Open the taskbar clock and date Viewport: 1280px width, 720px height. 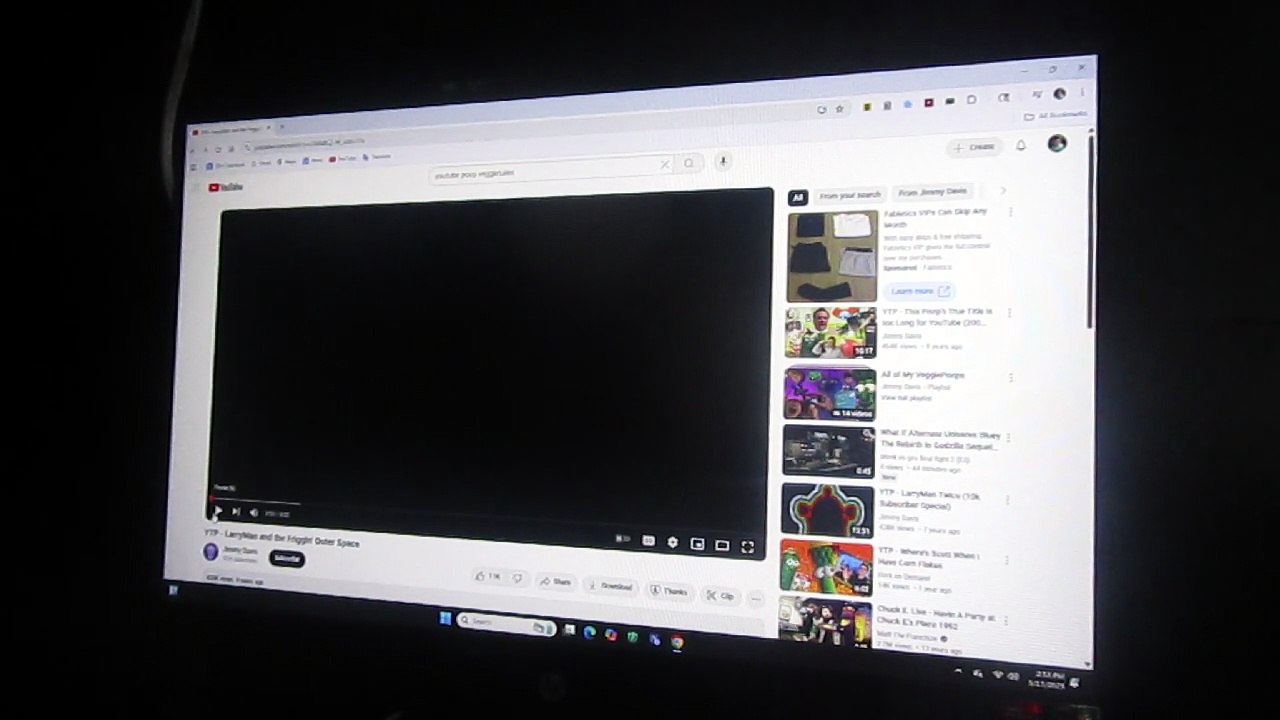point(1049,679)
